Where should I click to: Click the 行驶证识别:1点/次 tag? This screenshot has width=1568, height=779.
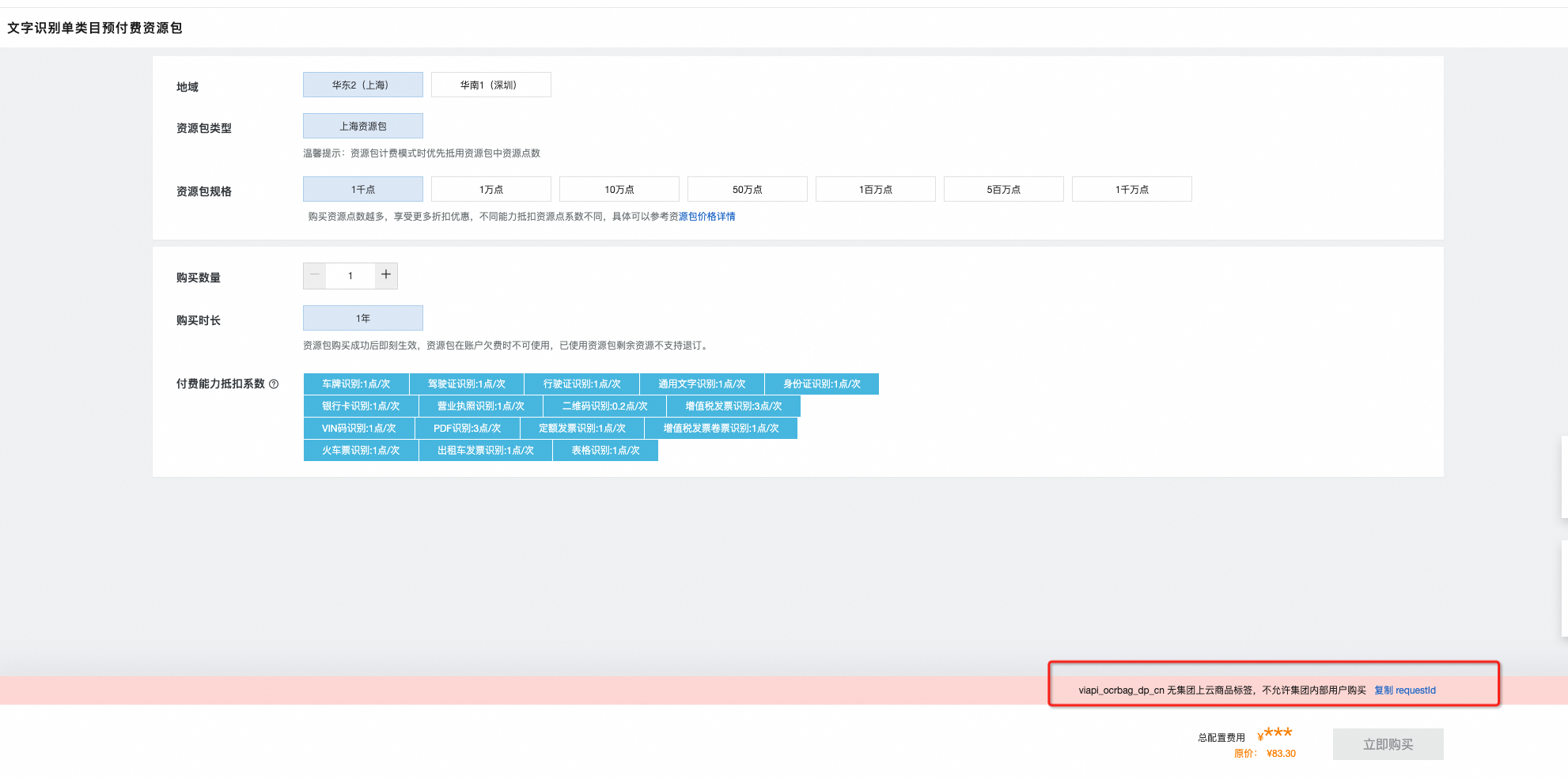click(582, 384)
